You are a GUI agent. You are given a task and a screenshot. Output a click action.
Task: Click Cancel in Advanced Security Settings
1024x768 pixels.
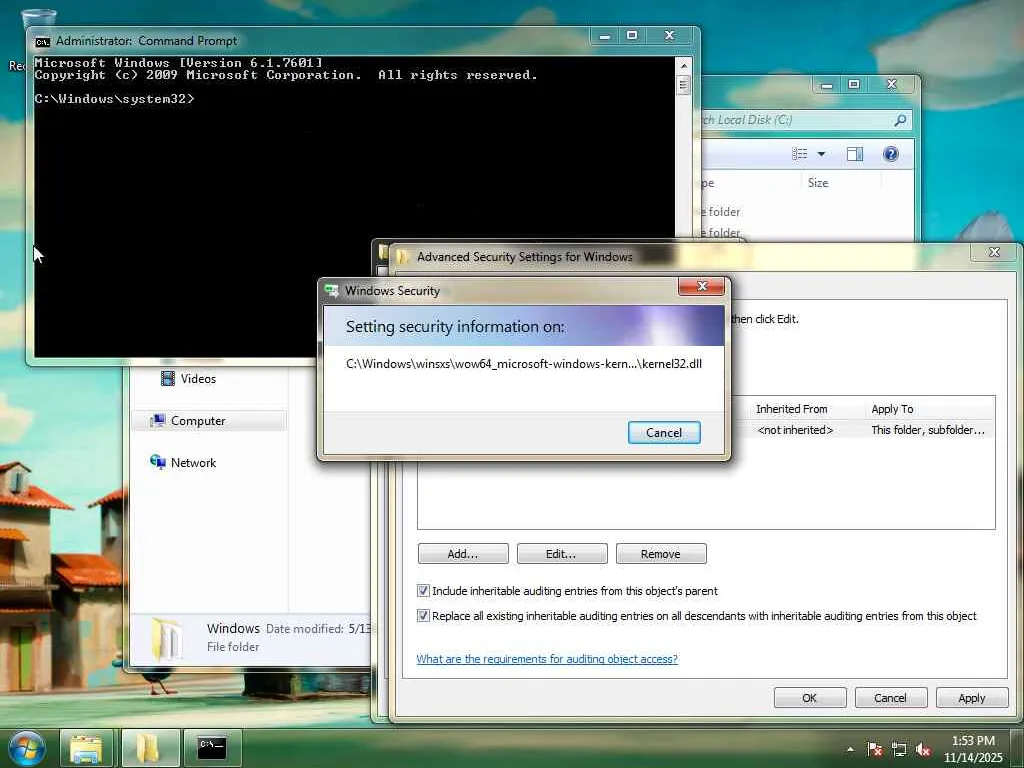click(890, 697)
